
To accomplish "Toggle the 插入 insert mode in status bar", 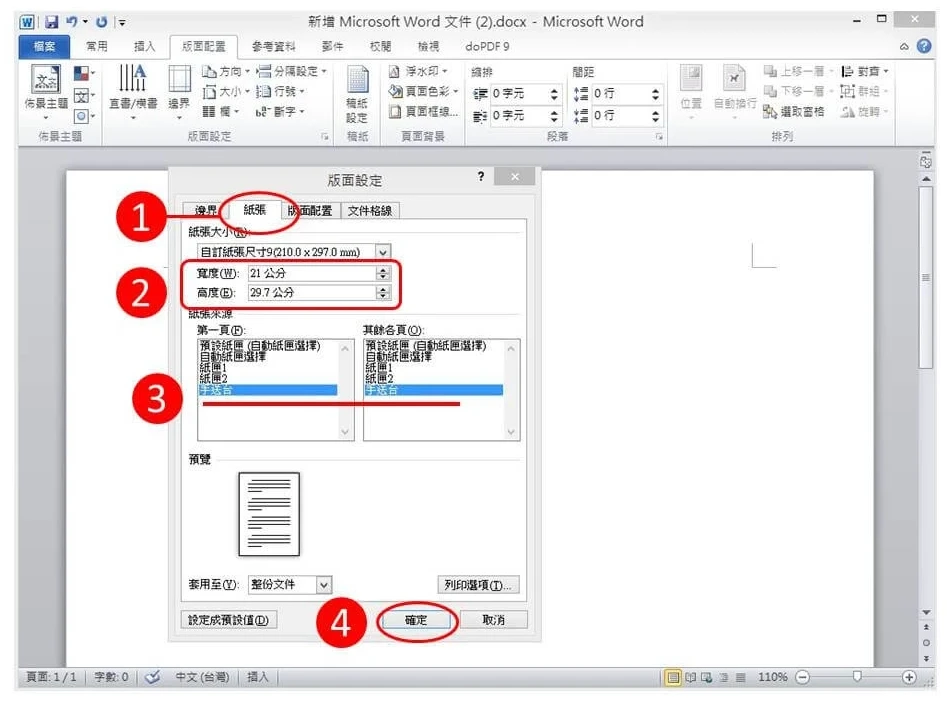I will click(257, 677).
